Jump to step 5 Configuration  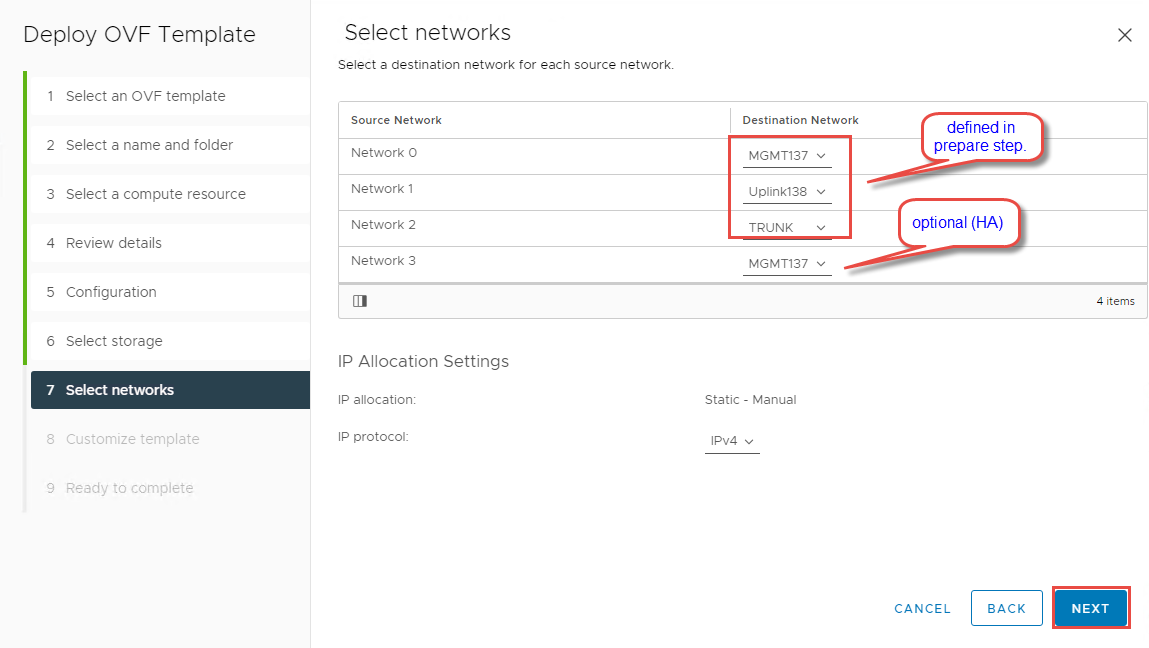tap(111, 292)
